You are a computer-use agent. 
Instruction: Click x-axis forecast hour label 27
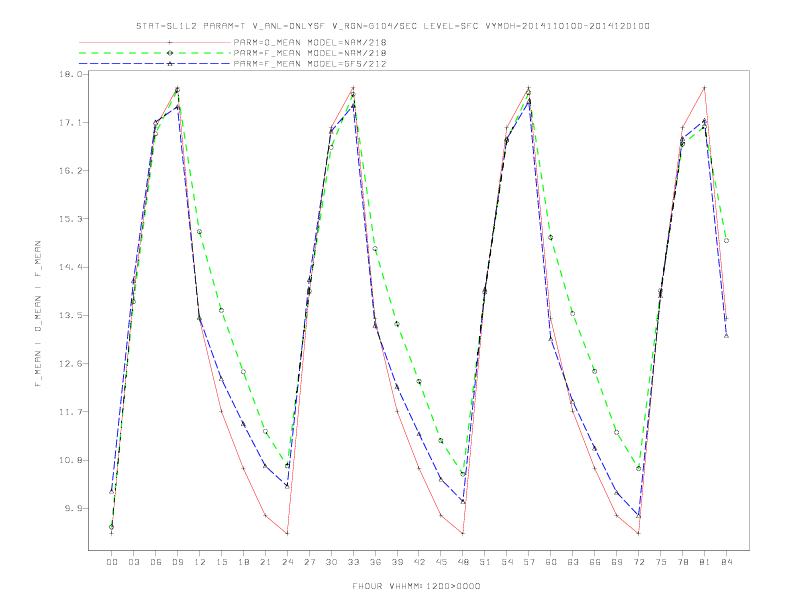[x=309, y=562]
